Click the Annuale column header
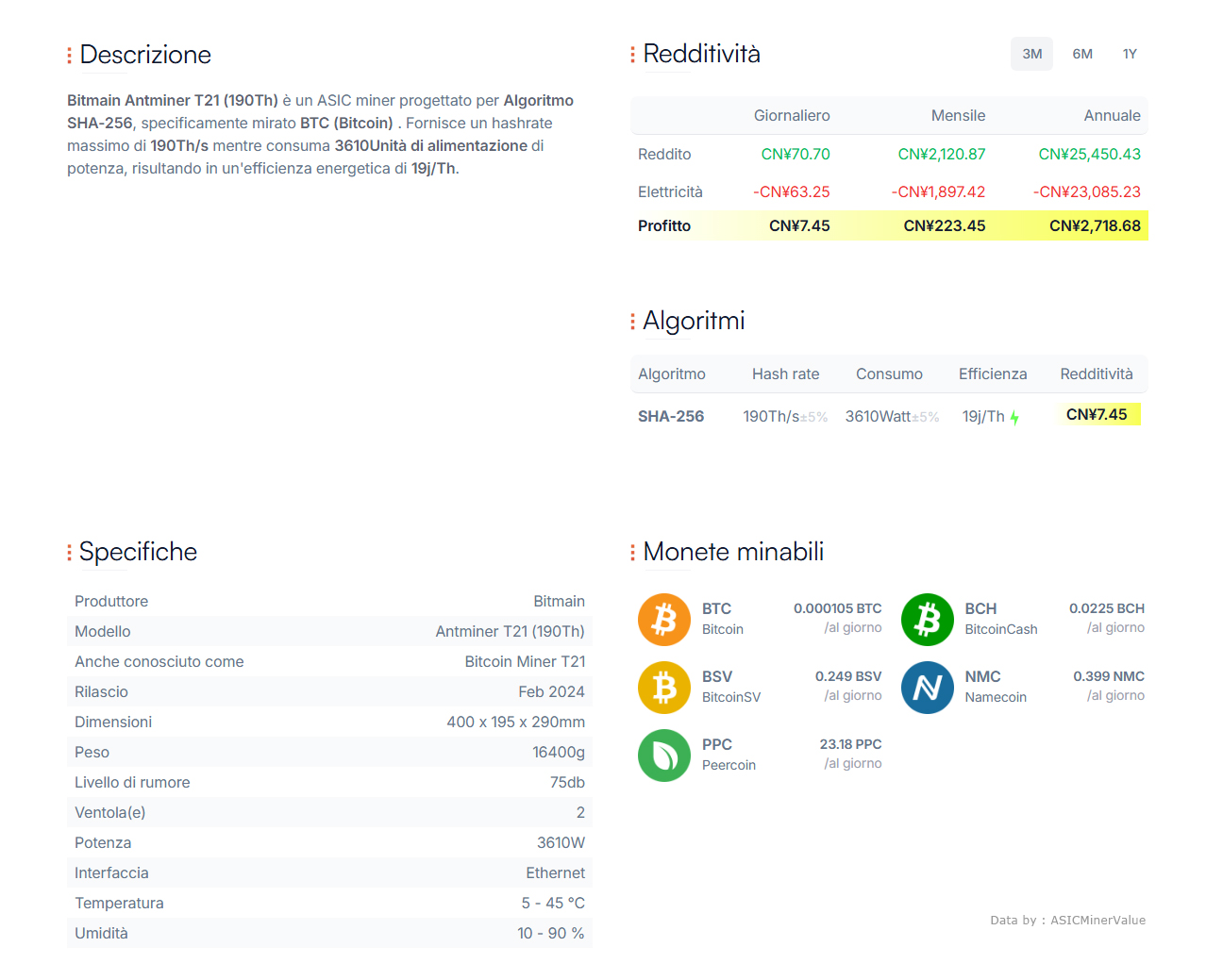The height and width of the screenshot is (980, 1223). pos(1112,116)
